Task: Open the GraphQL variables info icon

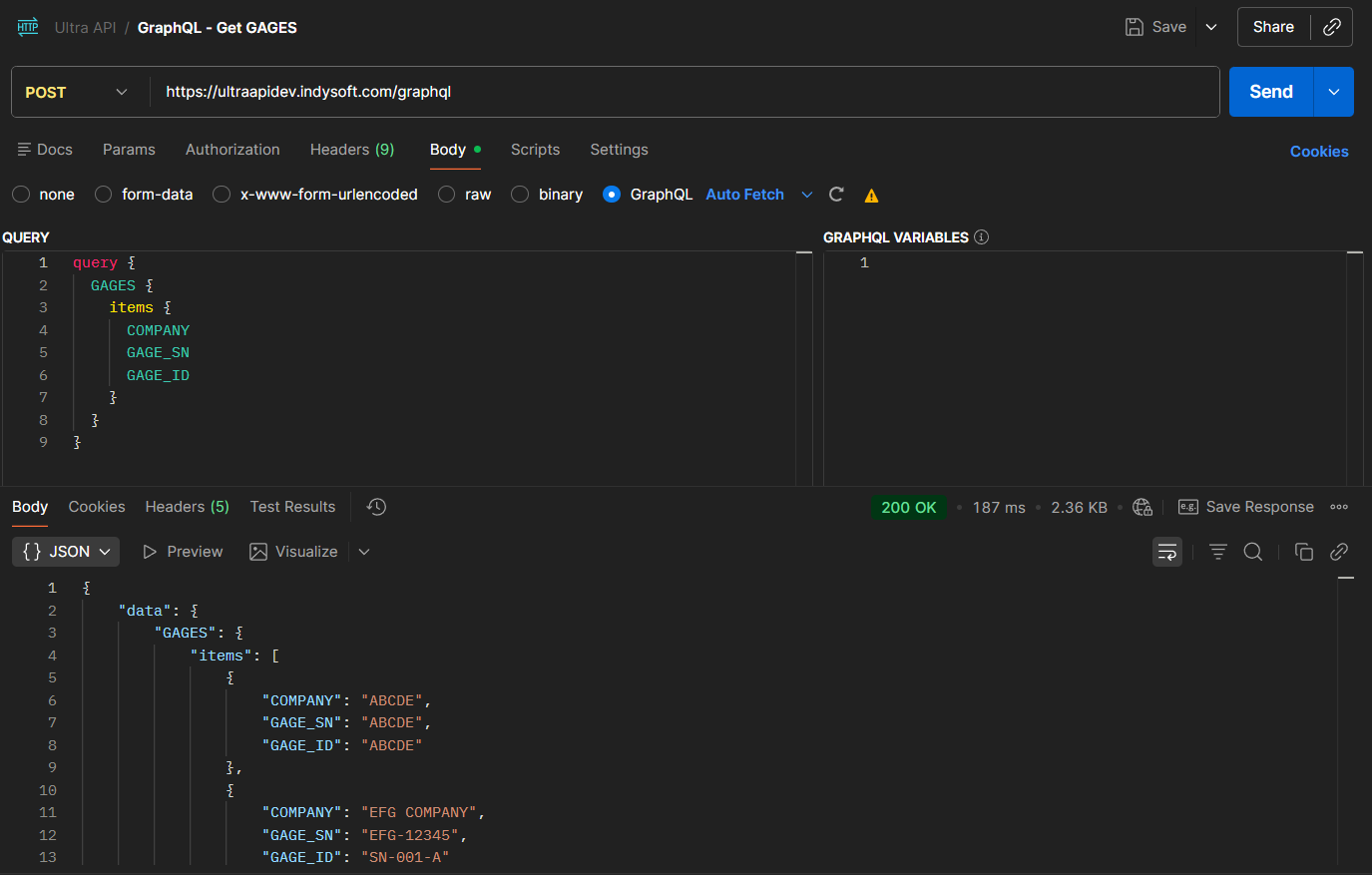Action: [981, 237]
